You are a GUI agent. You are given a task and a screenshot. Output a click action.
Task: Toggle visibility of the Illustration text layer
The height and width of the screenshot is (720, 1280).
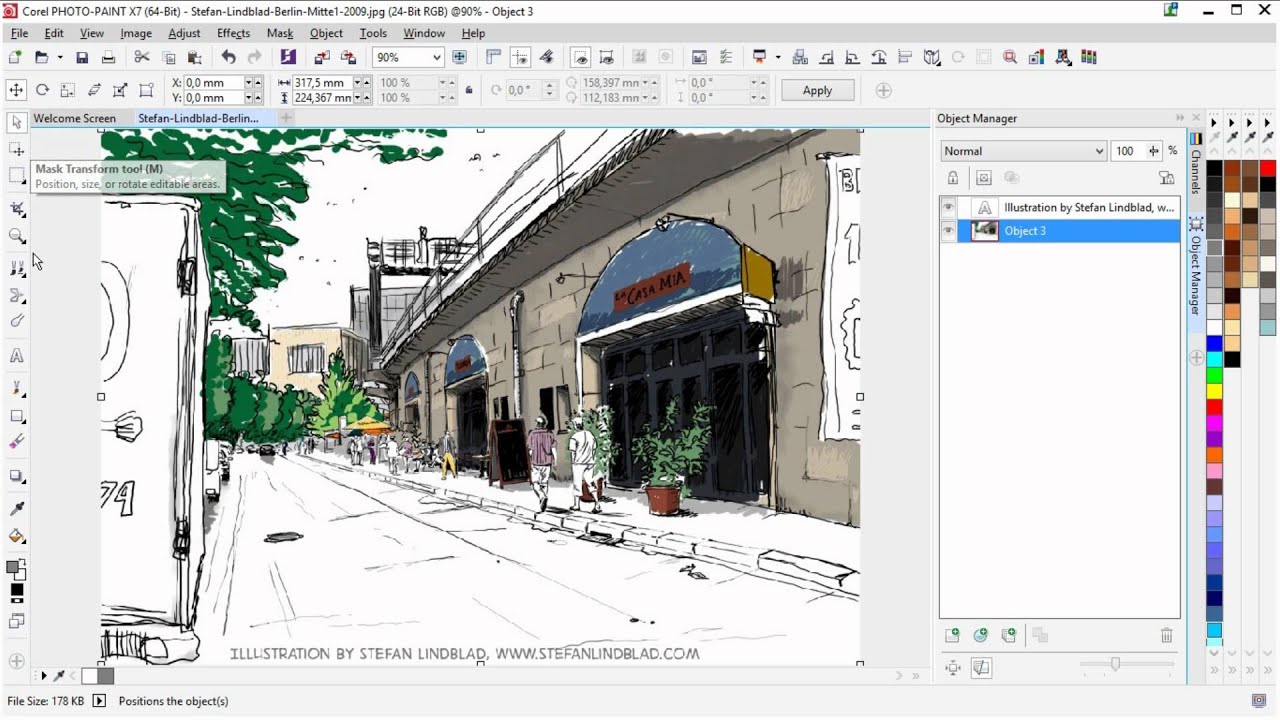(948, 208)
